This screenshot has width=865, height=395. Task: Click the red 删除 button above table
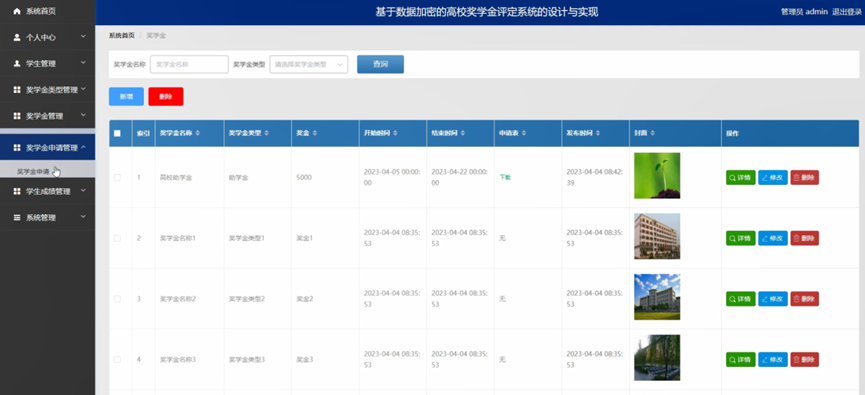click(x=165, y=97)
